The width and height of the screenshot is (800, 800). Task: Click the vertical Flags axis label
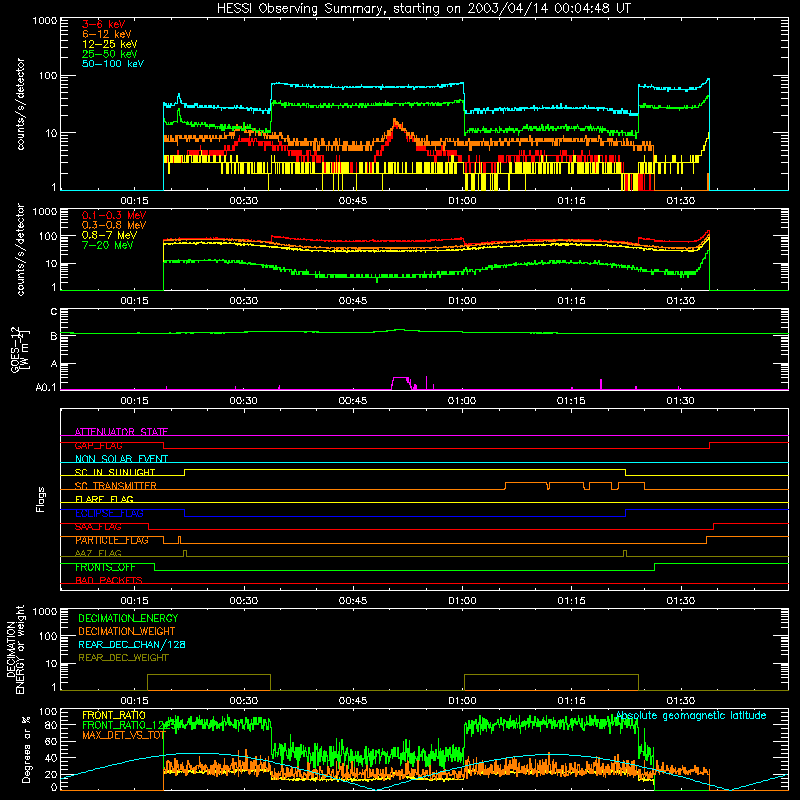point(41,499)
